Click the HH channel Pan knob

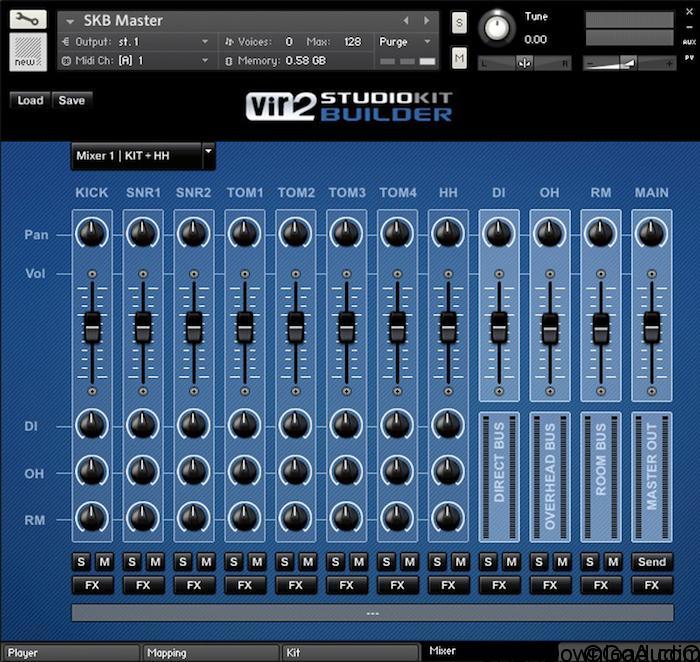pos(448,233)
